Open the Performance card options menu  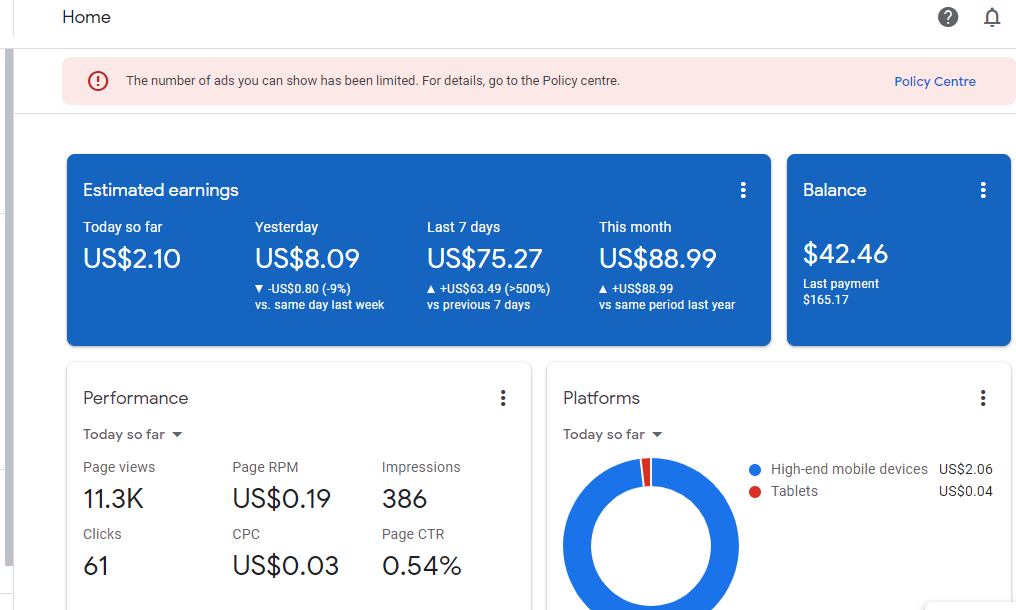pyautogui.click(x=503, y=397)
